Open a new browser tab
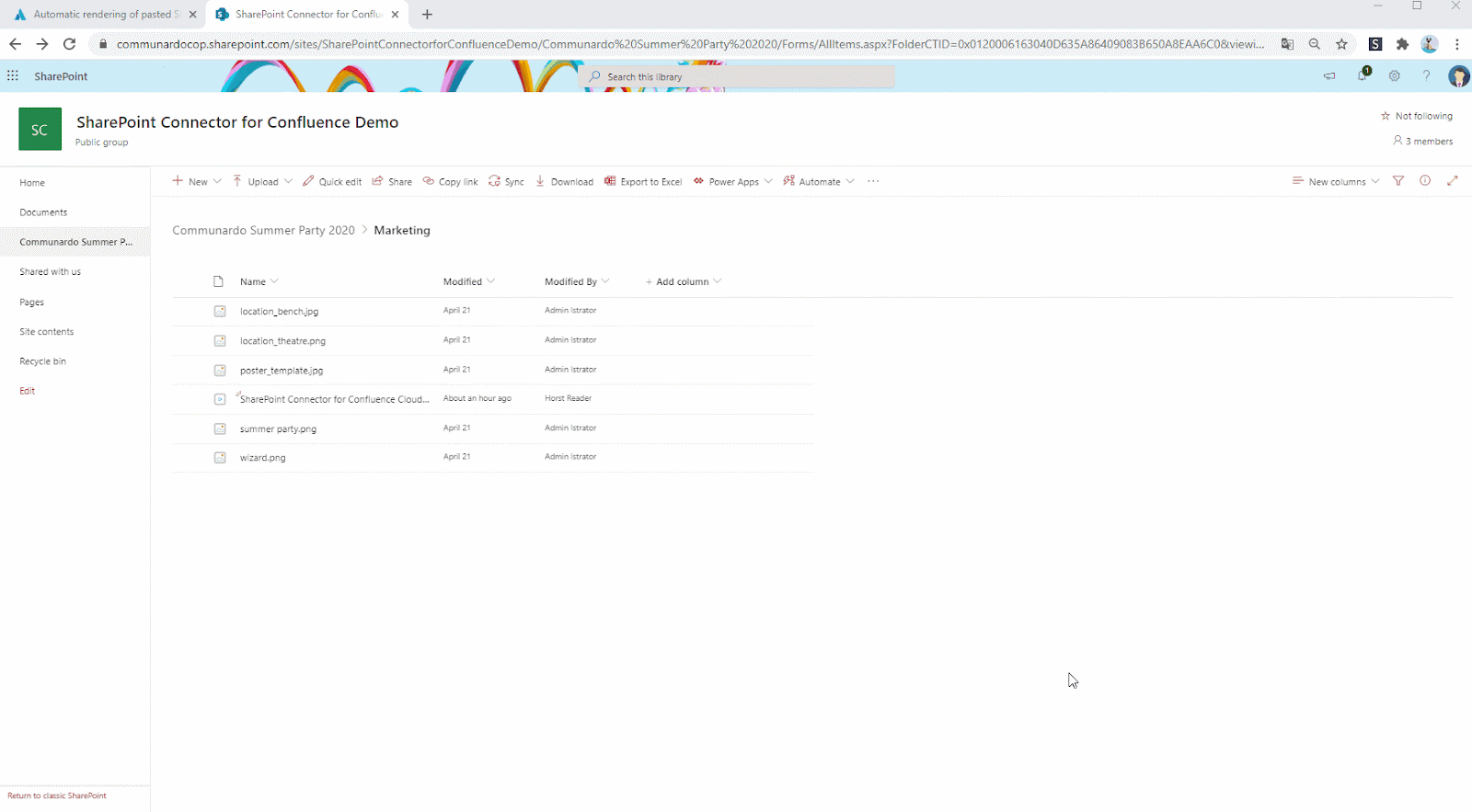This screenshot has height=812, width=1472. click(x=427, y=15)
